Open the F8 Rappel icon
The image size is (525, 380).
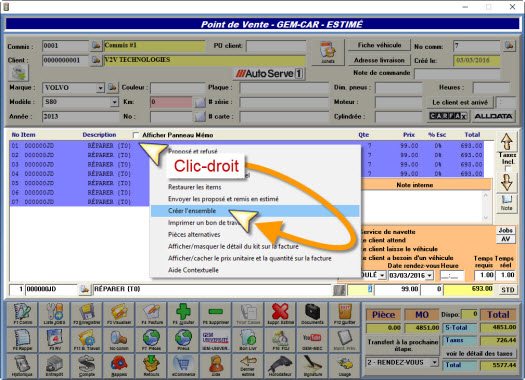(22, 340)
